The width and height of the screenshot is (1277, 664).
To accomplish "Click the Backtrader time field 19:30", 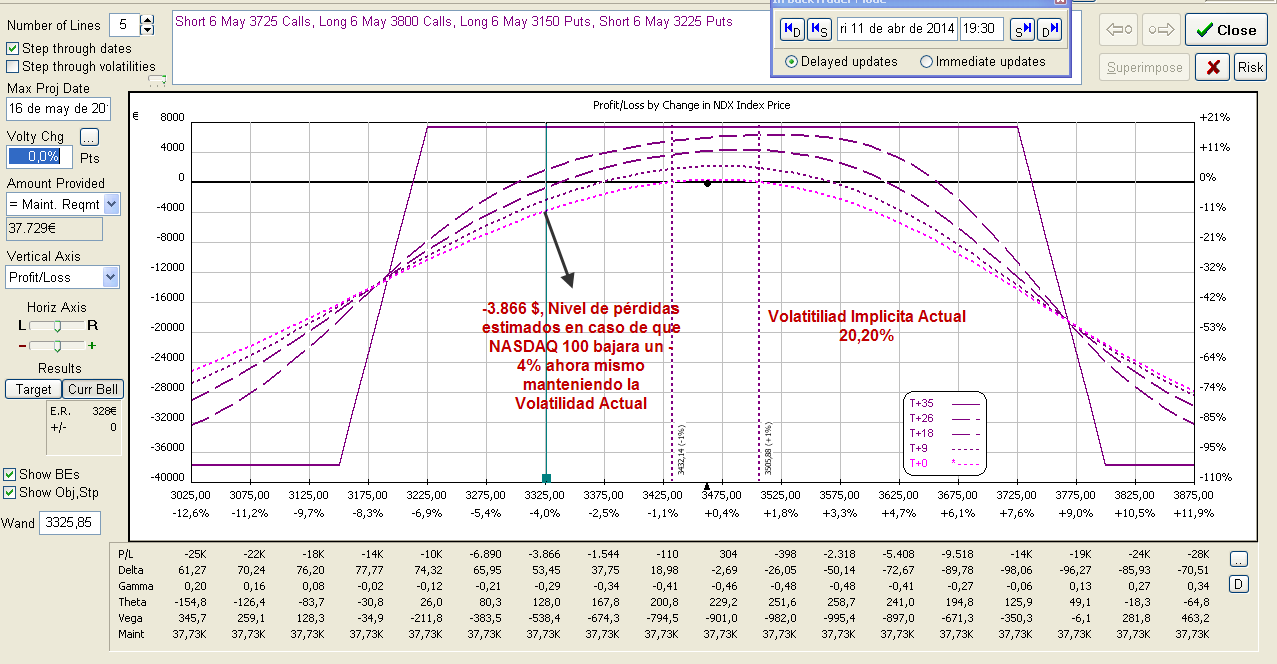I will click(x=981, y=29).
